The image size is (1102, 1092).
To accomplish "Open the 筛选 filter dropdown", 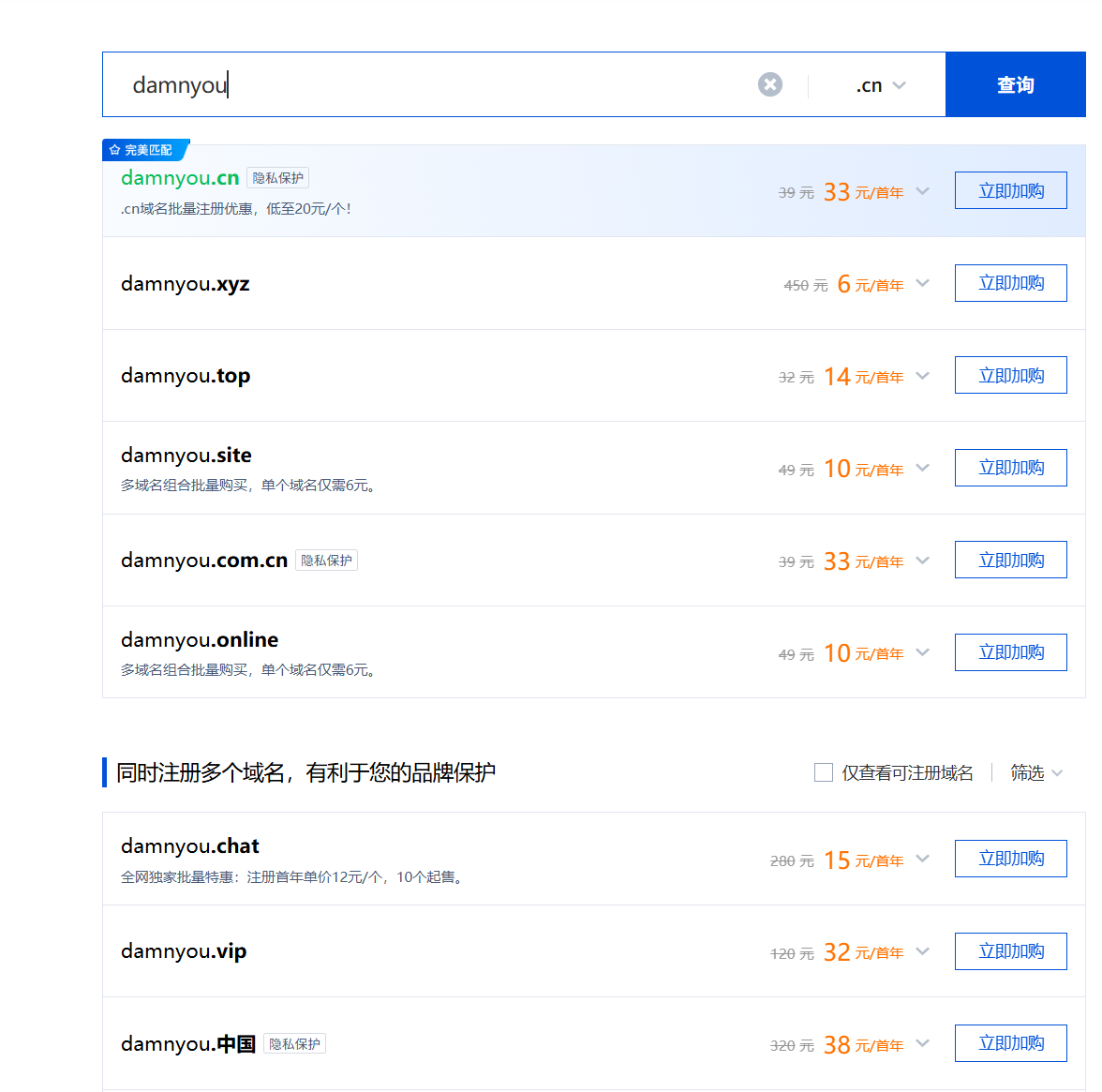I will 1035,772.
